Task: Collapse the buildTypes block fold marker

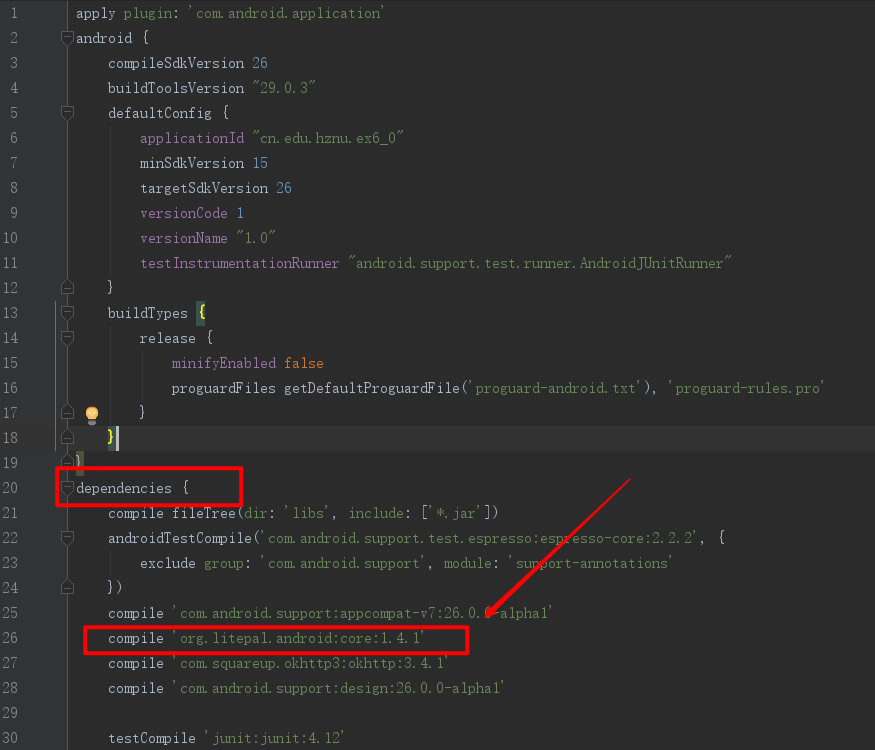Action: (67, 312)
